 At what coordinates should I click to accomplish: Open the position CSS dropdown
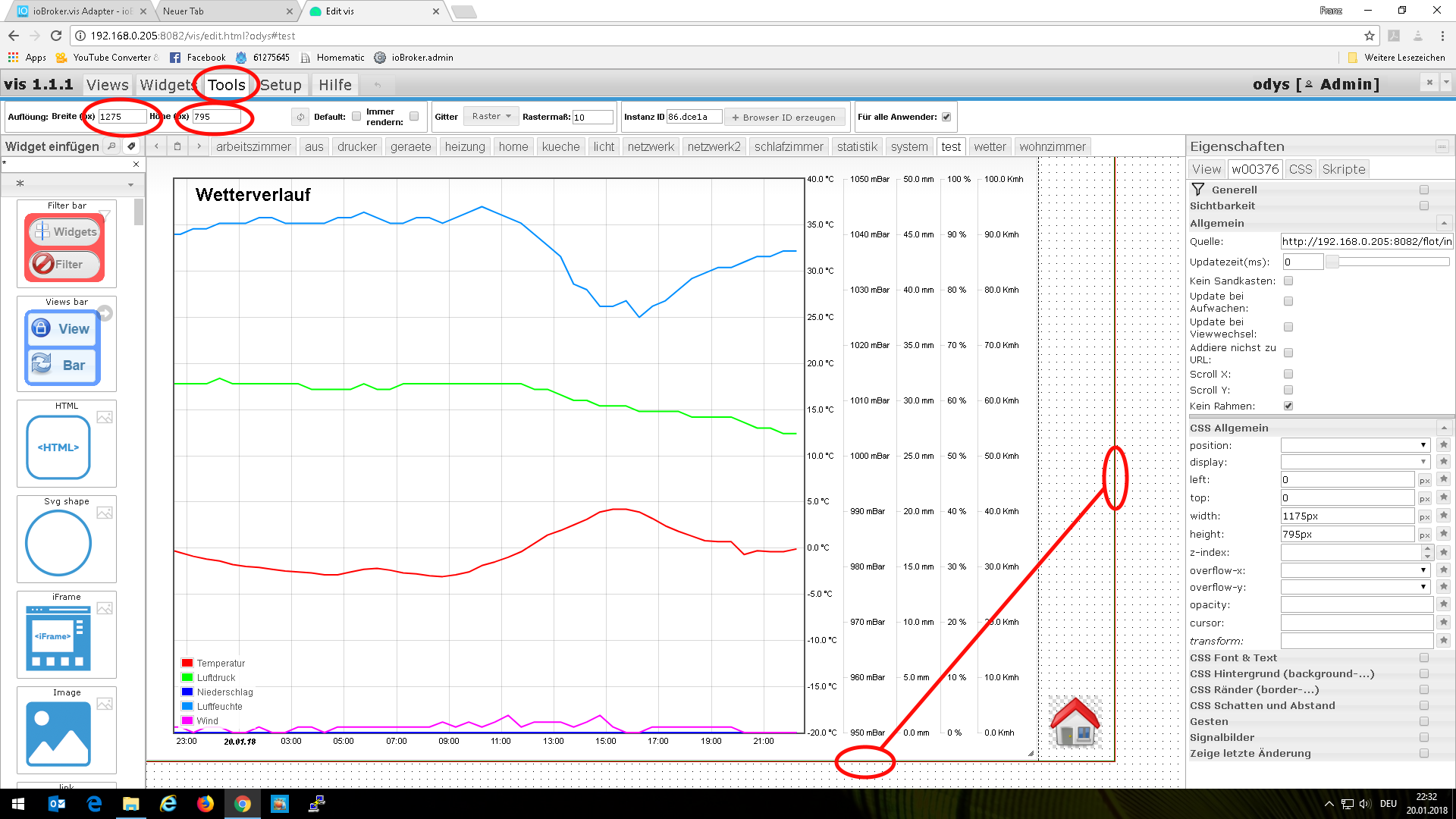point(1355,445)
